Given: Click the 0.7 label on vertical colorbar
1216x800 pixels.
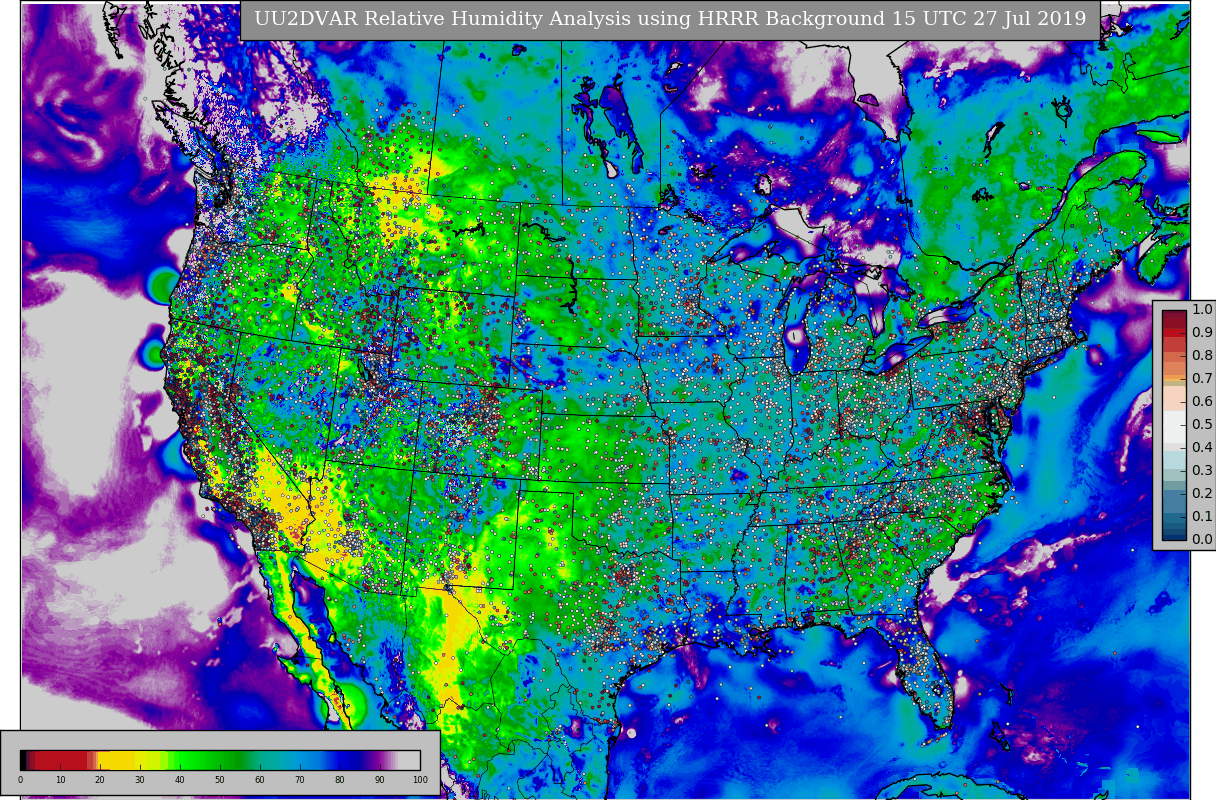Looking at the screenshot, I should (1202, 378).
